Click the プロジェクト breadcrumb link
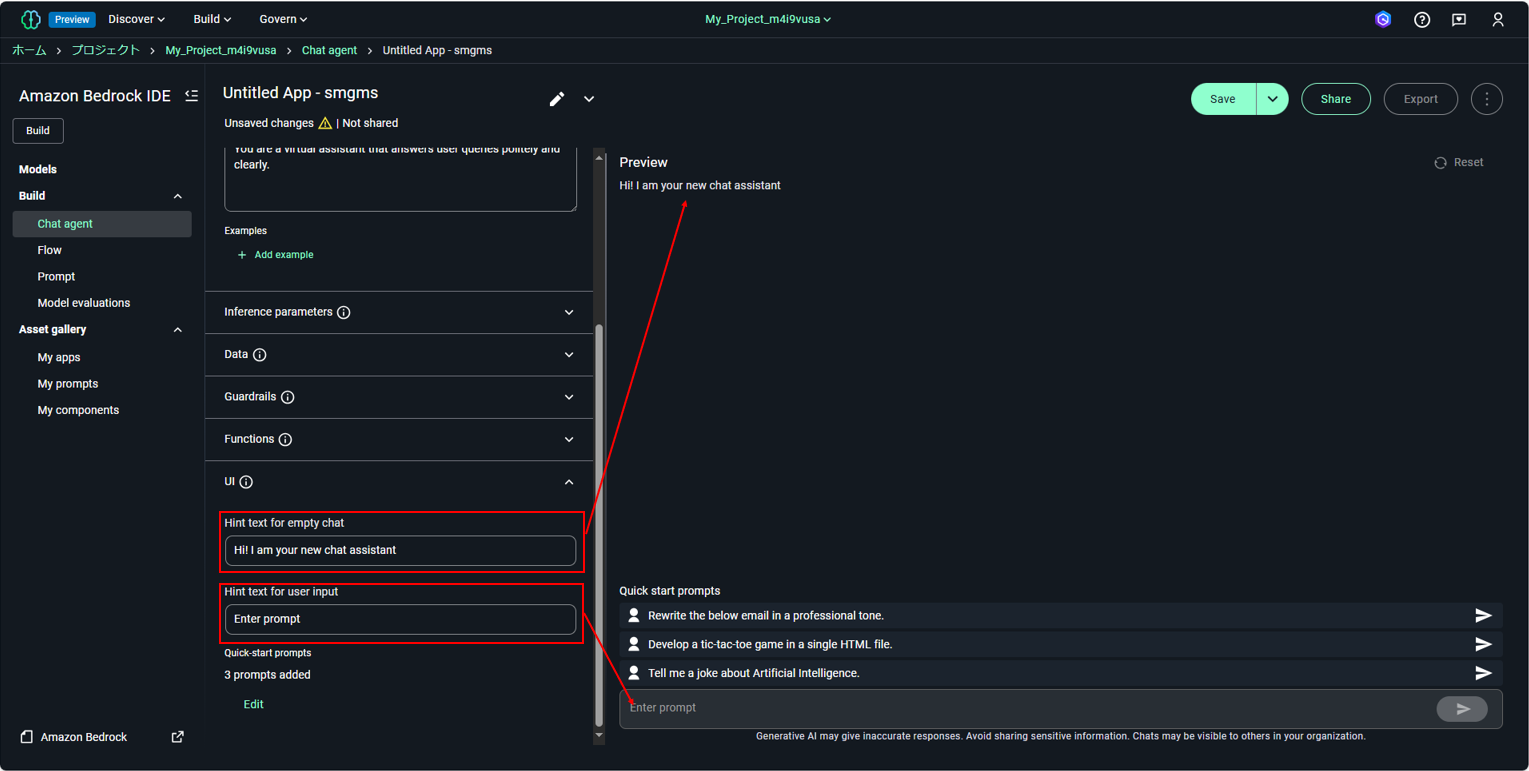Image resolution: width=1529 pixels, height=771 pixels. 105,50
